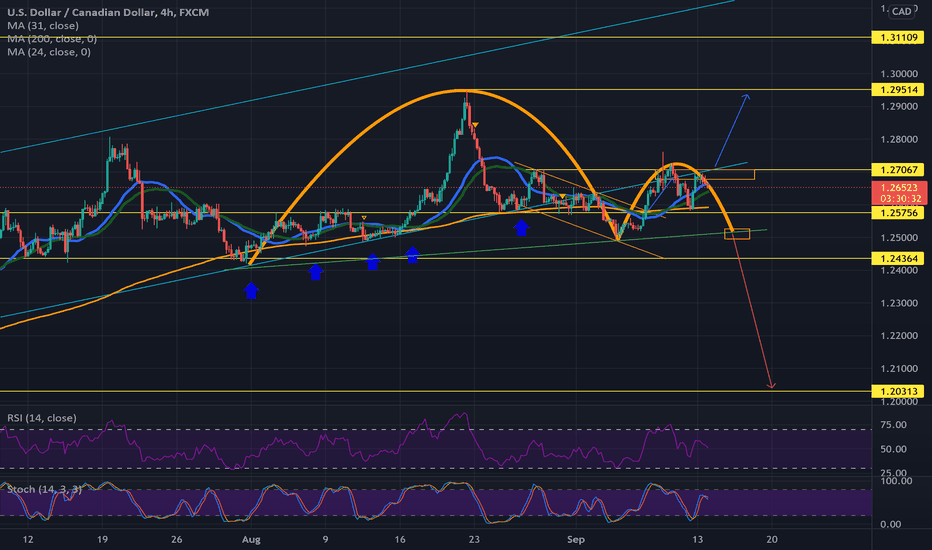Click the 9 date label on time axis
Screen dimensions: 932x550
(325, 540)
